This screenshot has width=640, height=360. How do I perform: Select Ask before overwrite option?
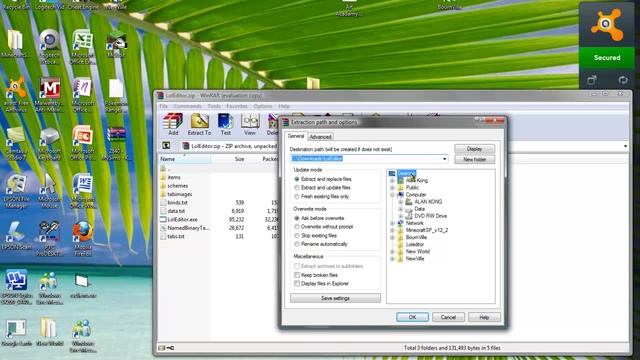pos(319,218)
